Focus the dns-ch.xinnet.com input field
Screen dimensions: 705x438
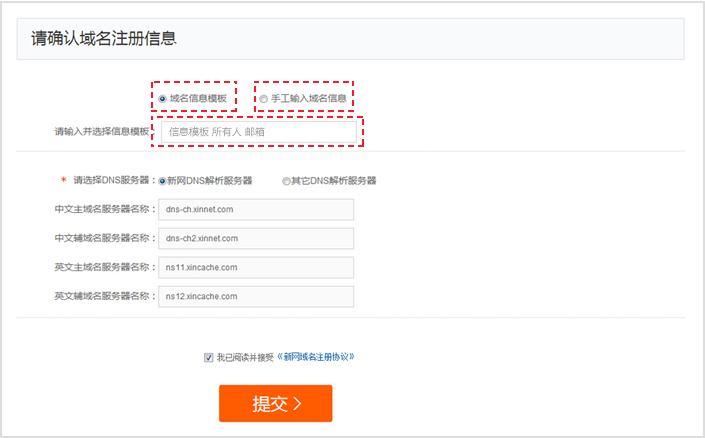[256, 210]
